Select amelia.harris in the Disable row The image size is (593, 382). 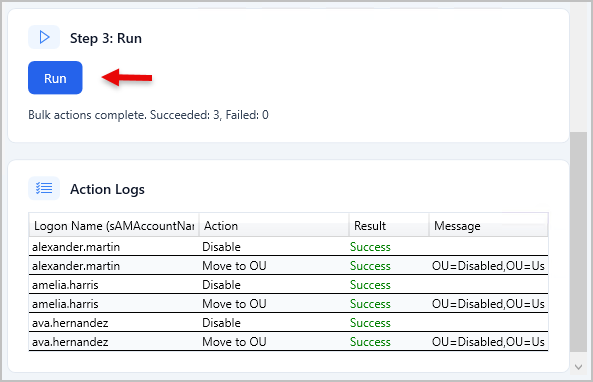click(65, 285)
